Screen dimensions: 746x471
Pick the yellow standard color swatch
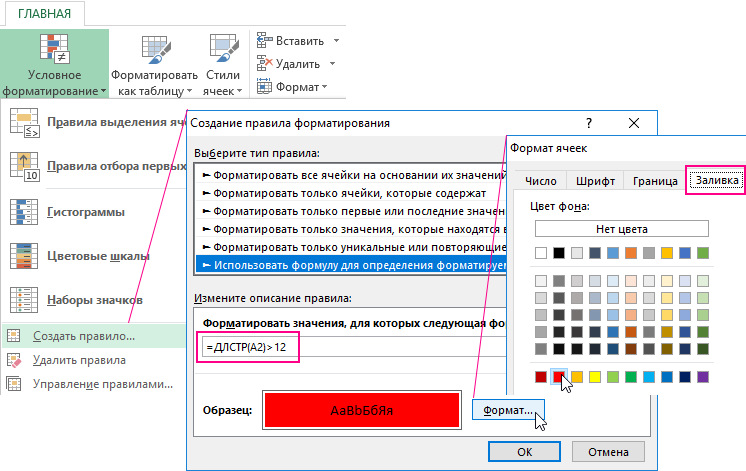[x=595, y=377]
